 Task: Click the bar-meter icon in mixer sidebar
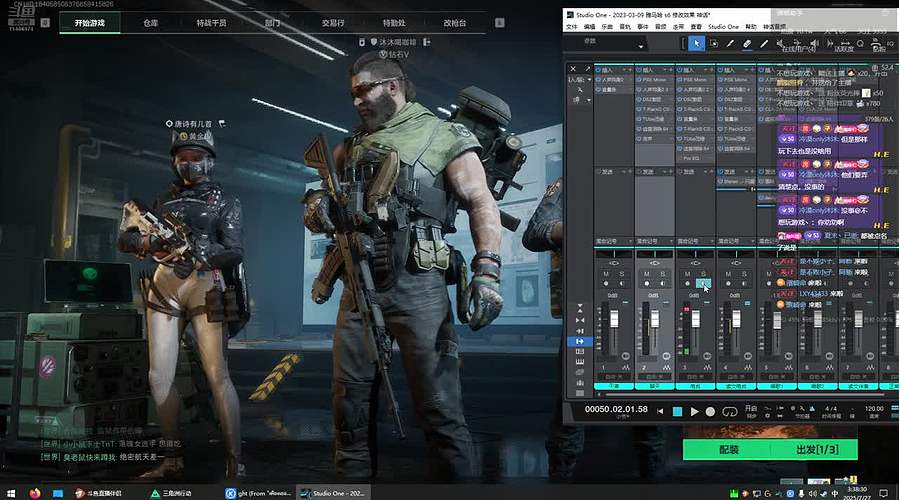(580, 382)
